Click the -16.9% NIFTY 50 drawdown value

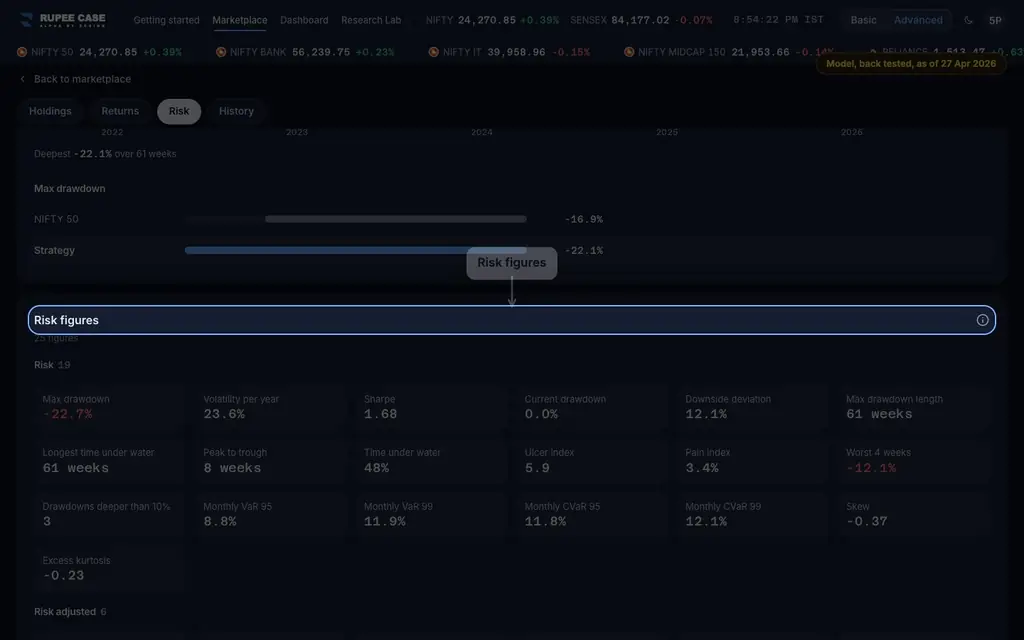[584, 219]
